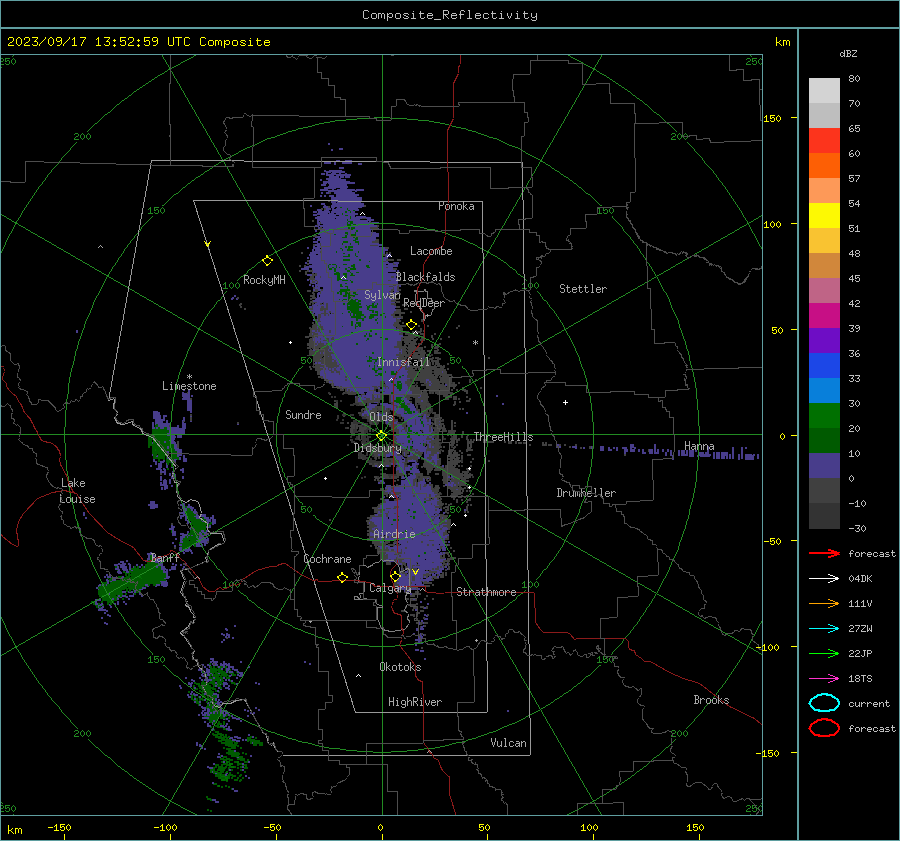This screenshot has width=900, height=841.
Task: Select the 54 dBZ yellow color swatch
Action: 824,215
